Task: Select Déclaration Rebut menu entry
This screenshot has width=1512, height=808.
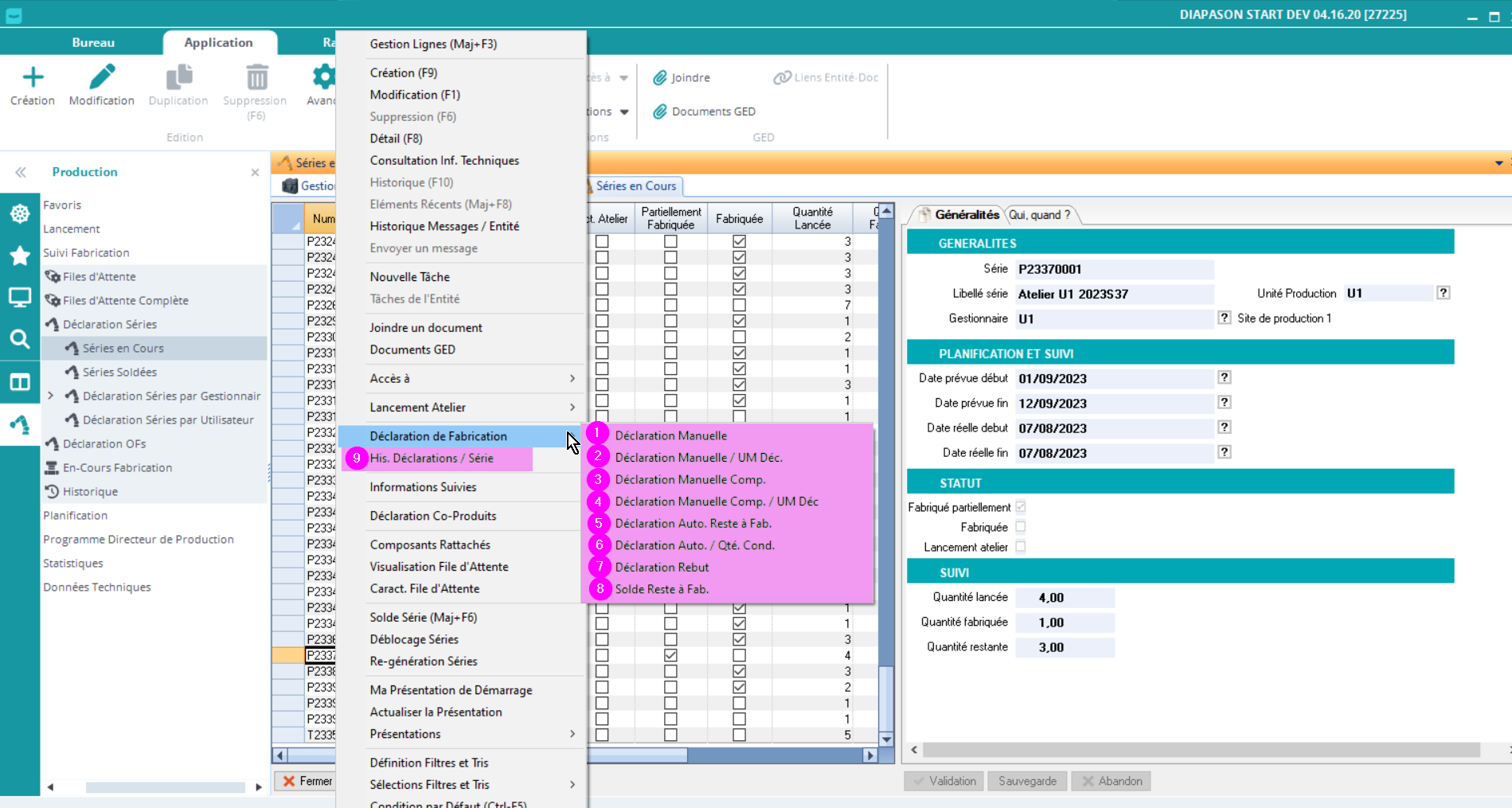Action: 662,568
